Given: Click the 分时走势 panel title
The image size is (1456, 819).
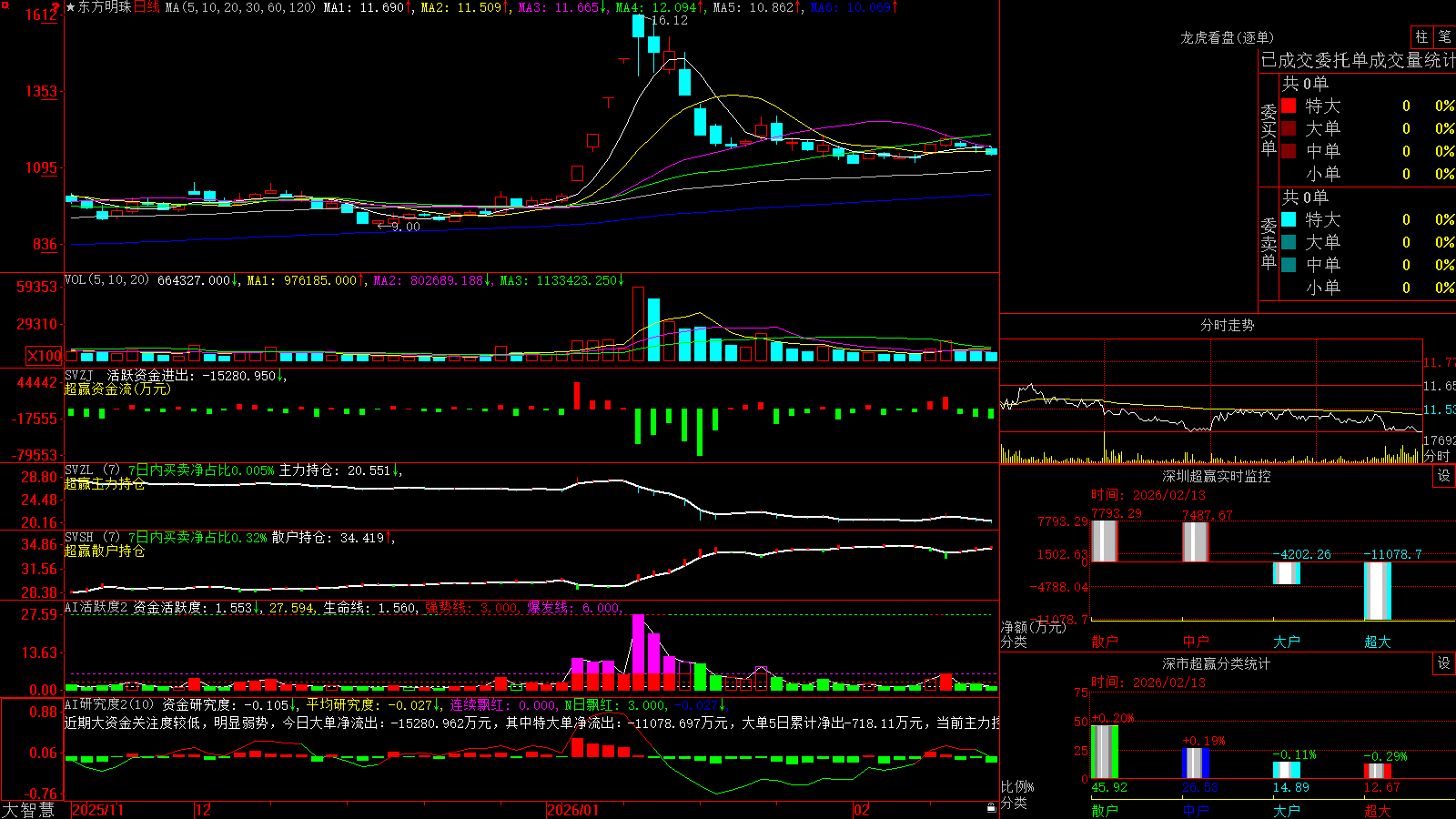Looking at the screenshot, I should pos(1228,325).
